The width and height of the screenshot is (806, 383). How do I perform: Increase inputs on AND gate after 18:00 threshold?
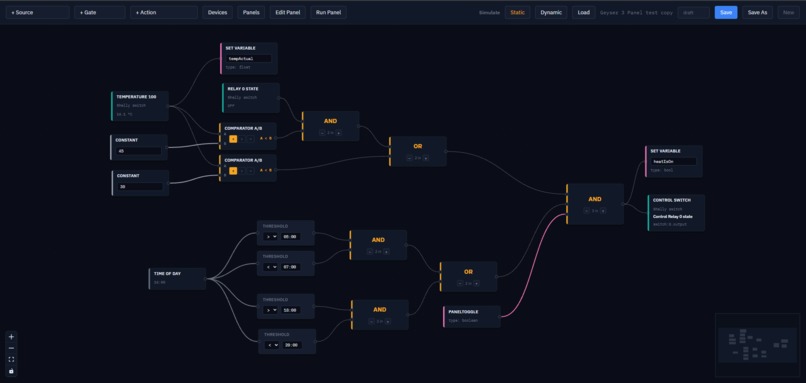pyautogui.click(x=388, y=322)
